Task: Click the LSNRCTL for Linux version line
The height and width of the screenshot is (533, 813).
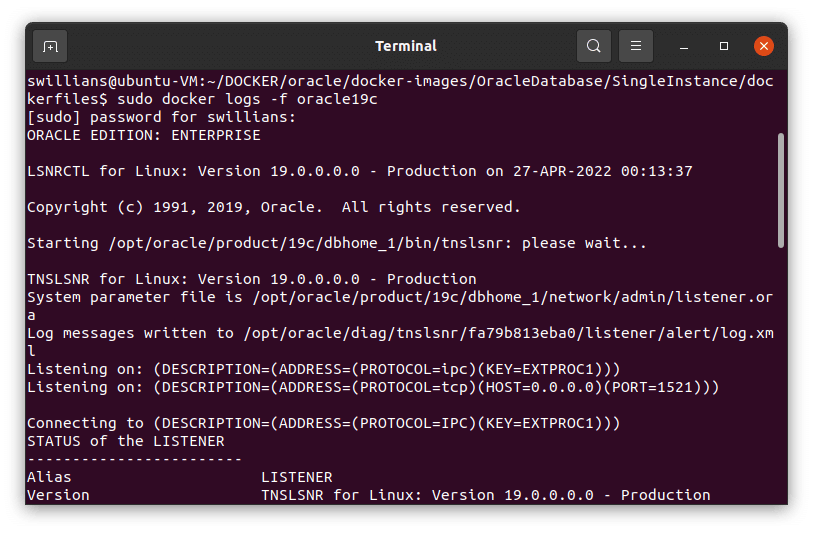Action: pyautogui.click(x=359, y=171)
